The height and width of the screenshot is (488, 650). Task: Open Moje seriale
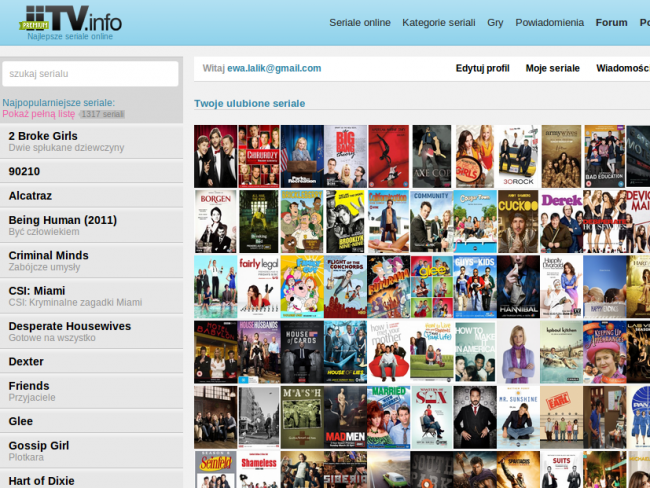[x=553, y=68]
